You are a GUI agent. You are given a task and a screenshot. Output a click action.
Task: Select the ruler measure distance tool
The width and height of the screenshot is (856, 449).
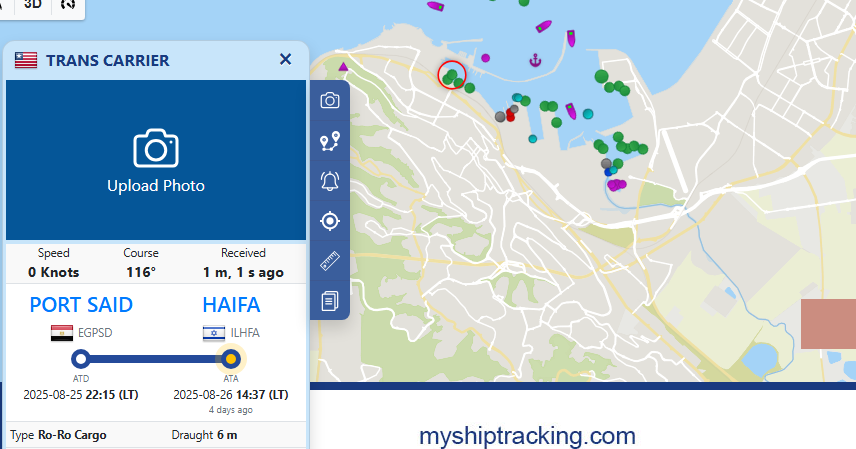[330, 261]
